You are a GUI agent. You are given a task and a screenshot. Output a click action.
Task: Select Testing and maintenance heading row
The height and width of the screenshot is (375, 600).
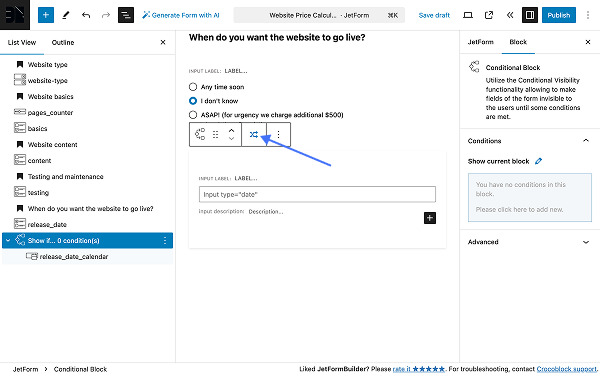pos(88,177)
